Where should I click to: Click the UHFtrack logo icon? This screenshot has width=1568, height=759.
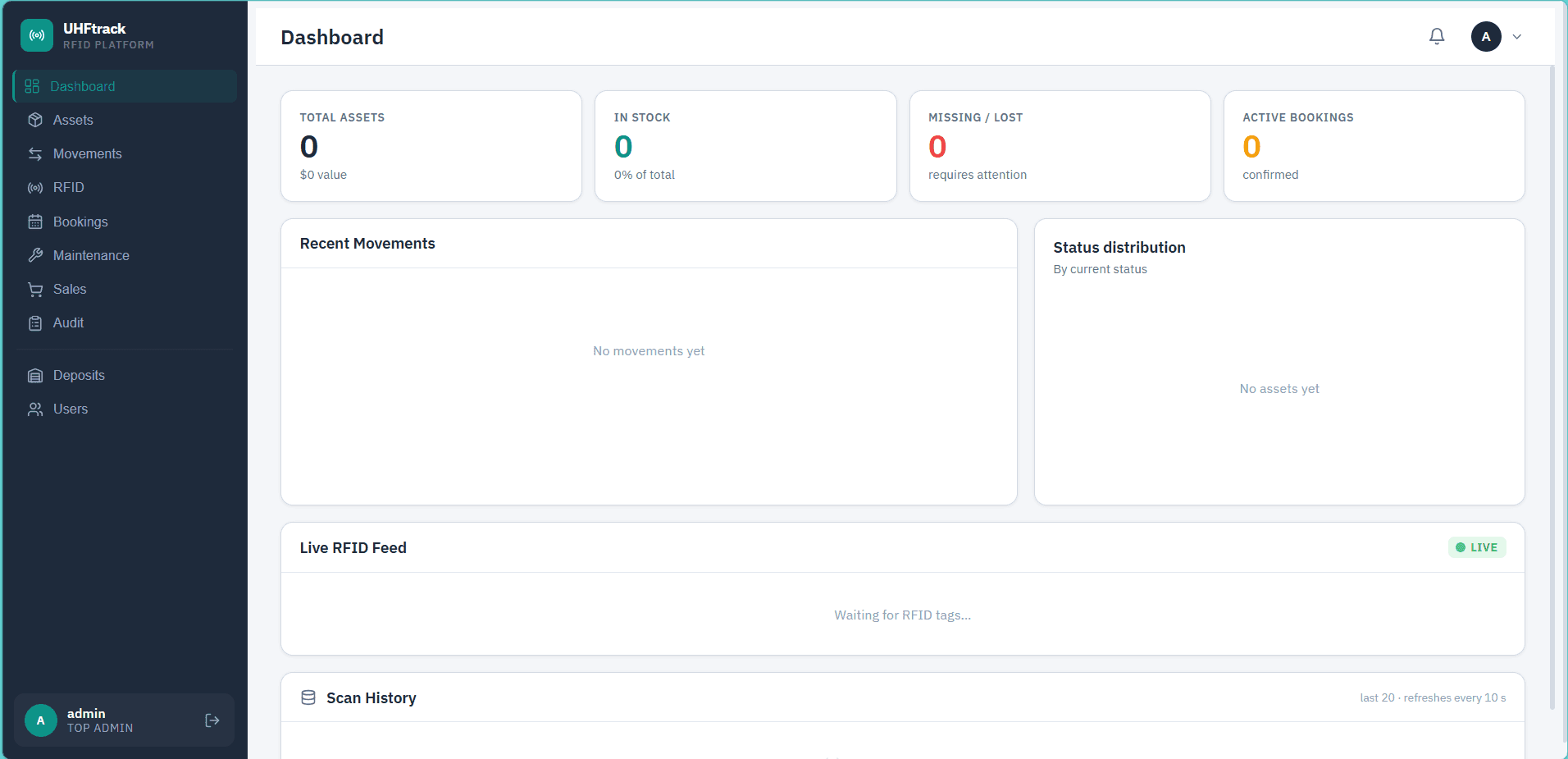[37, 35]
